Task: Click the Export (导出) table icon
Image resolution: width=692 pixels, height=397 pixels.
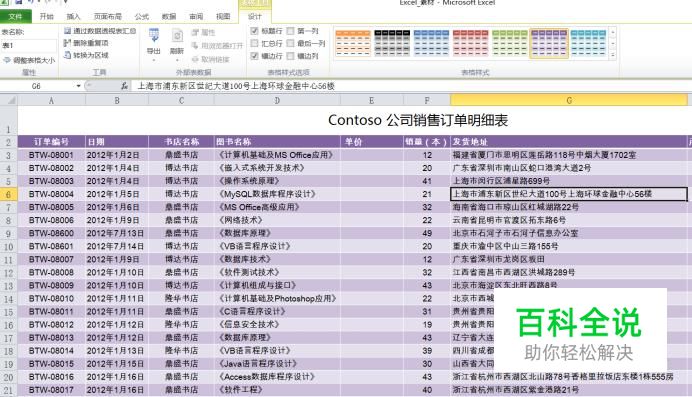Action: pos(154,36)
